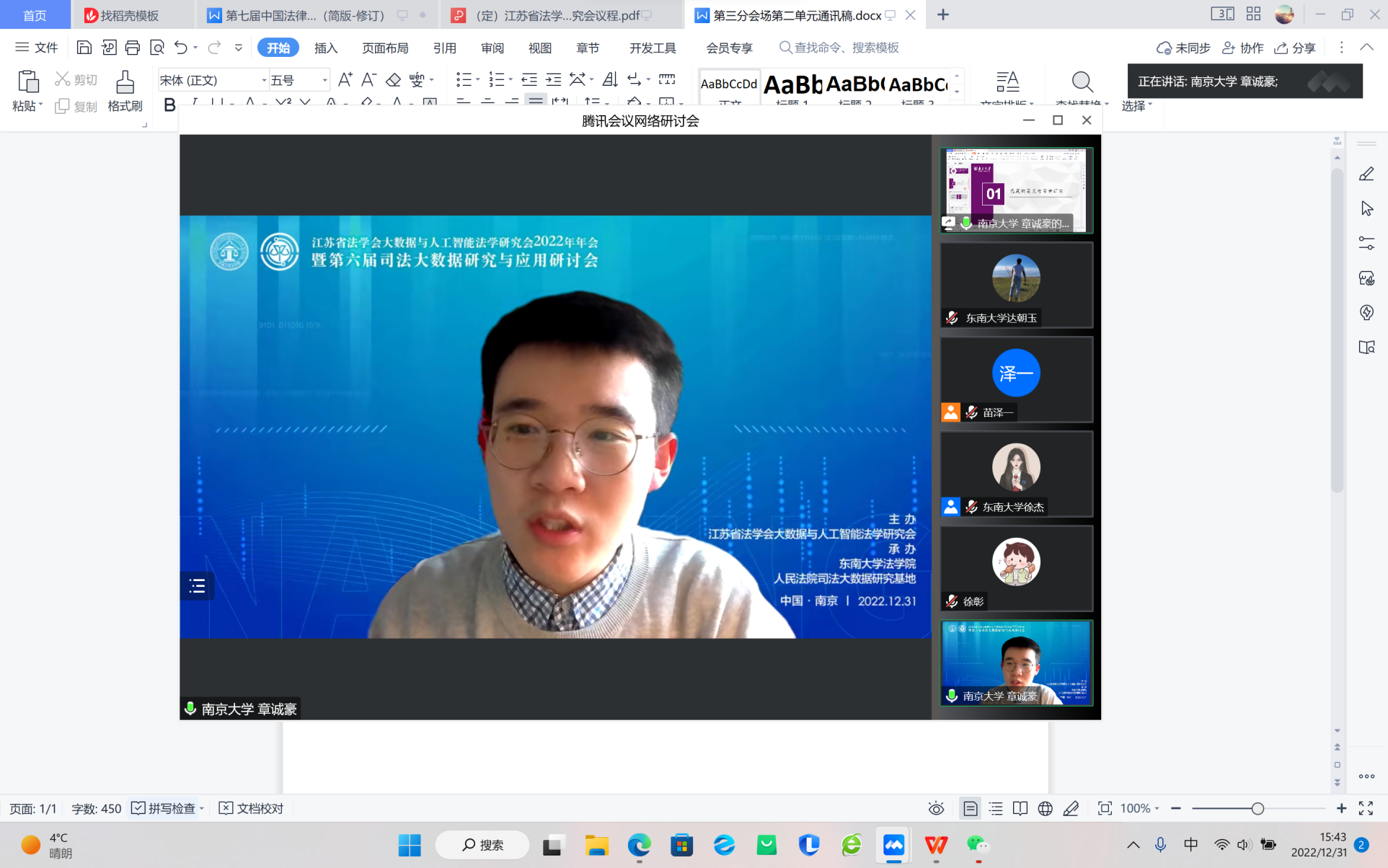Select the 东南大学达朝玉 participant thumbnail
Screen dimensions: 1388x868
(1015, 285)
